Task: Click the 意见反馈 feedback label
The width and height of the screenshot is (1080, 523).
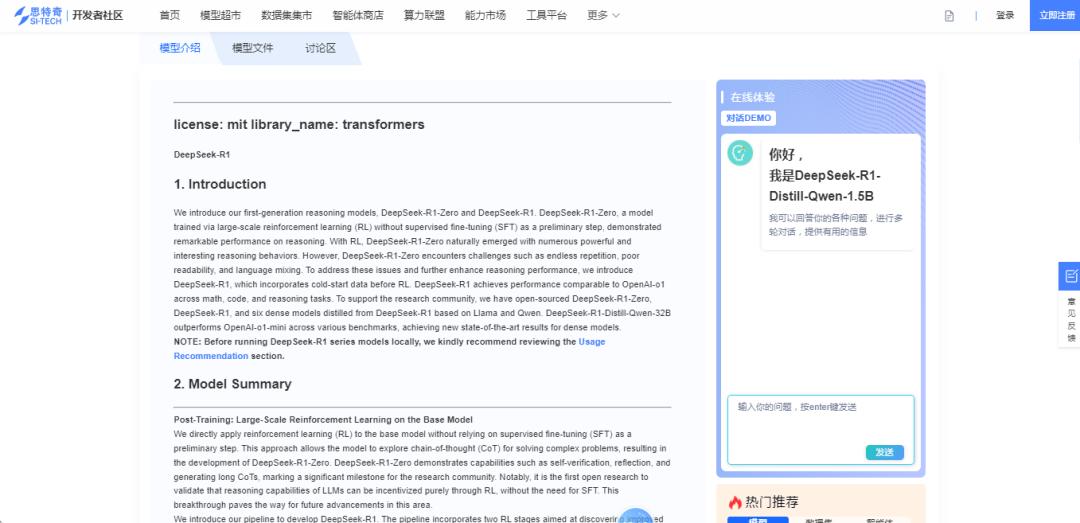Action: (x=1071, y=319)
